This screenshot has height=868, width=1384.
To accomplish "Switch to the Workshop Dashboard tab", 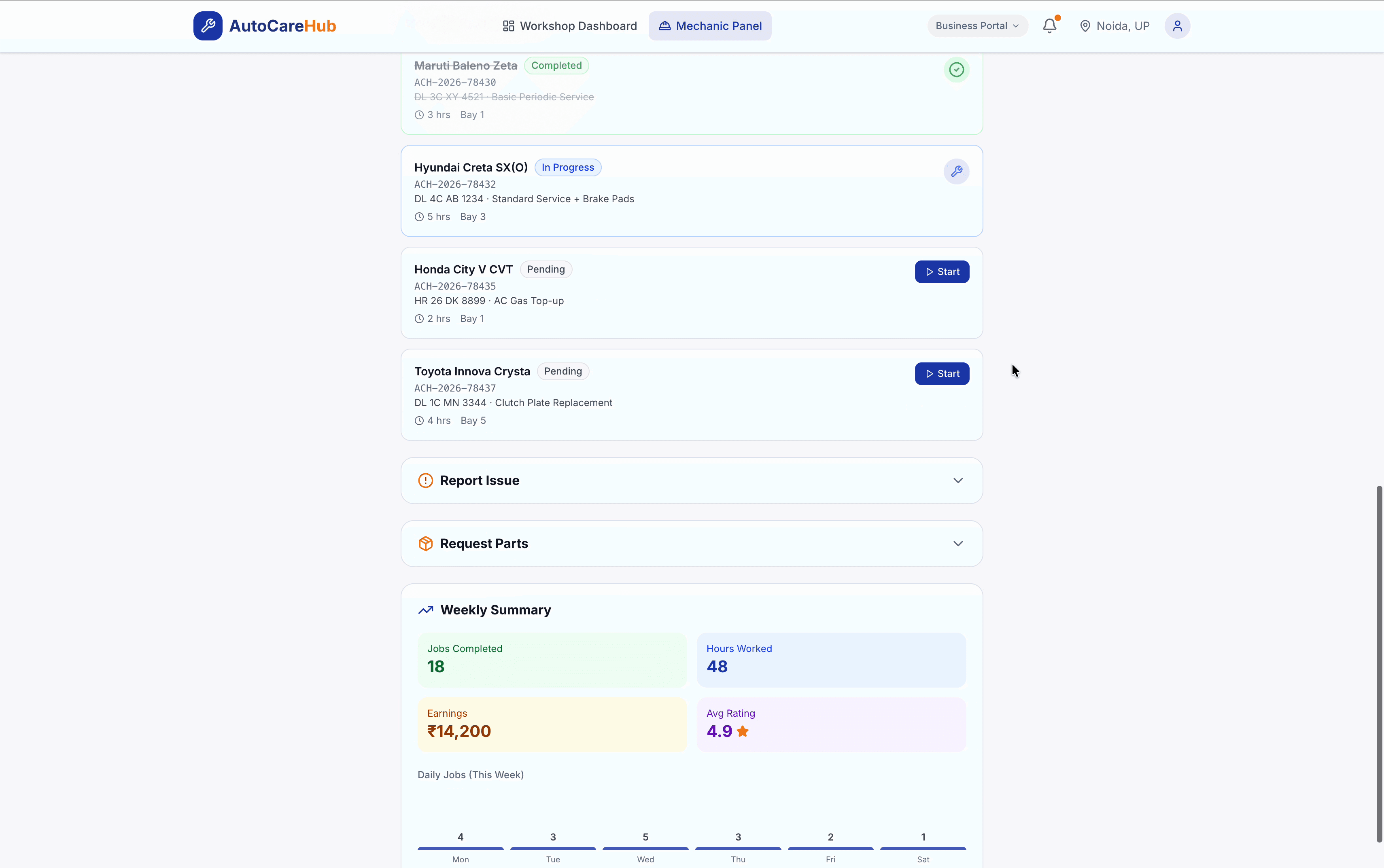I will [568, 25].
